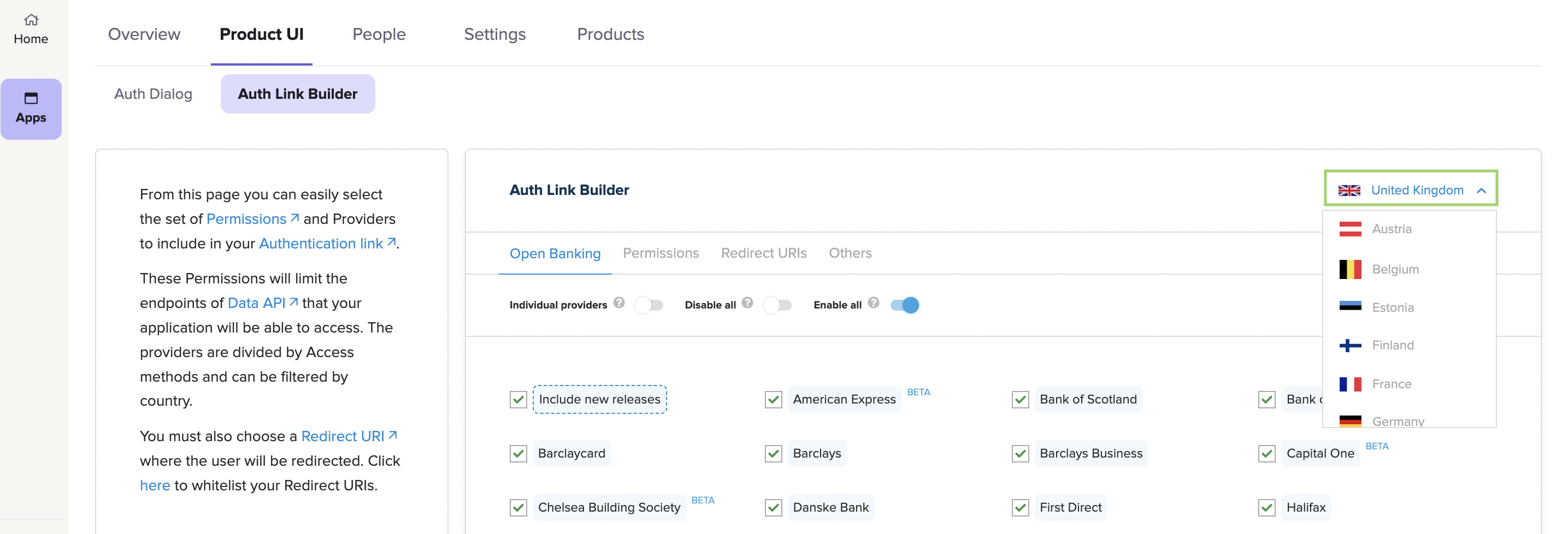Toggle the Individual providers switch
1568x534 pixels.
point(649,305)
